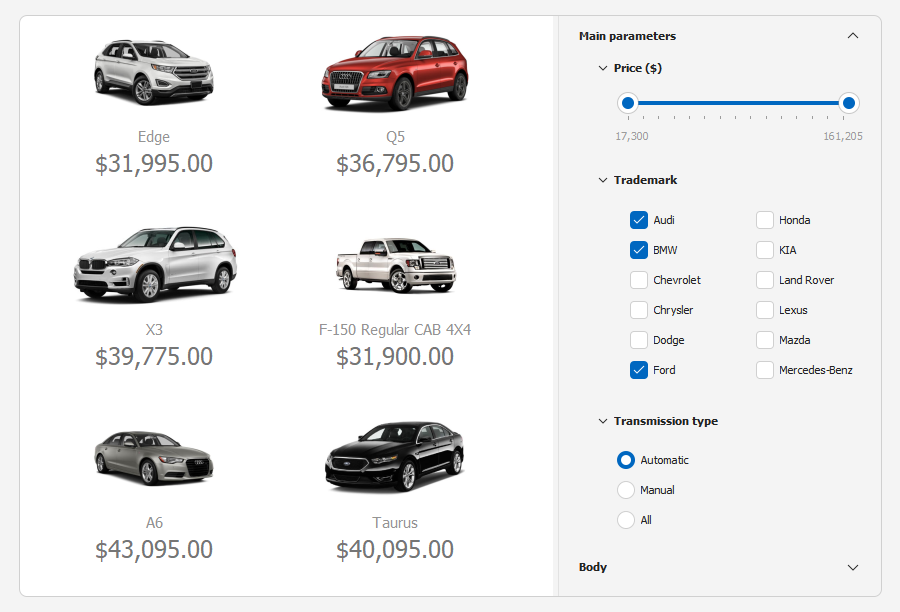This screenshot has height=612, width=900.
Task: Click the Main parameters heading
Action: pyautogui.click(x=627, y=36)
